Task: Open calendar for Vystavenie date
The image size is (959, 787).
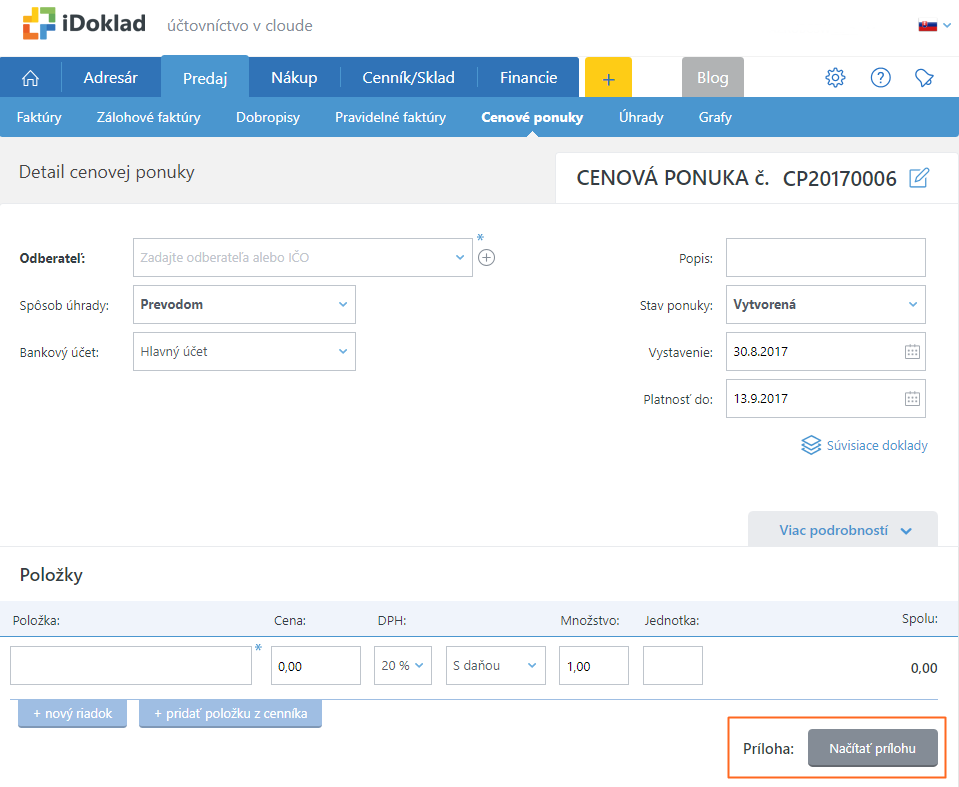Action: click(x=912, y=352)
